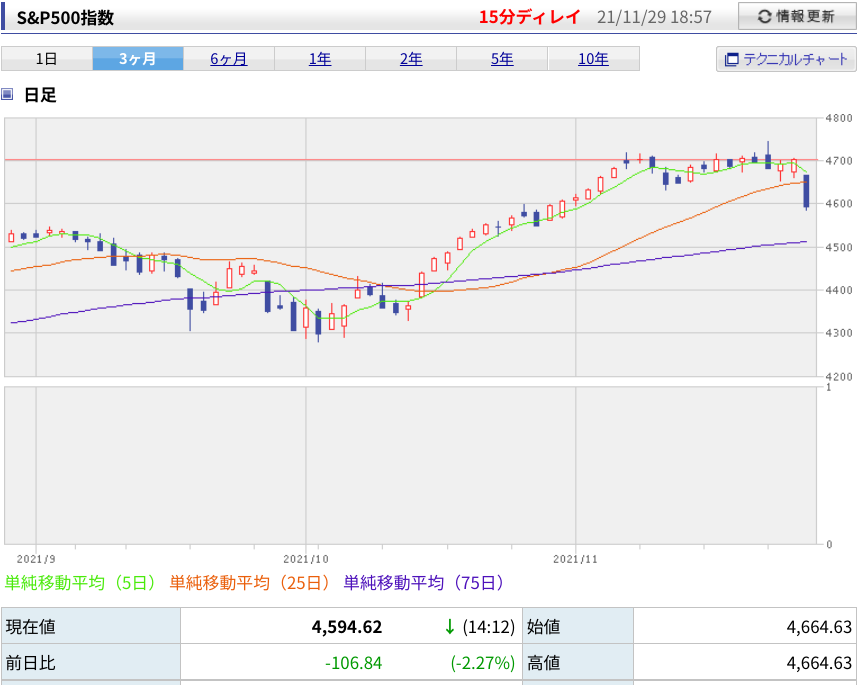This screenshot has width=859, height=685.
Task: Switch to the 1年 period tab
Action: pyautogui.click(x=320, y=59)
